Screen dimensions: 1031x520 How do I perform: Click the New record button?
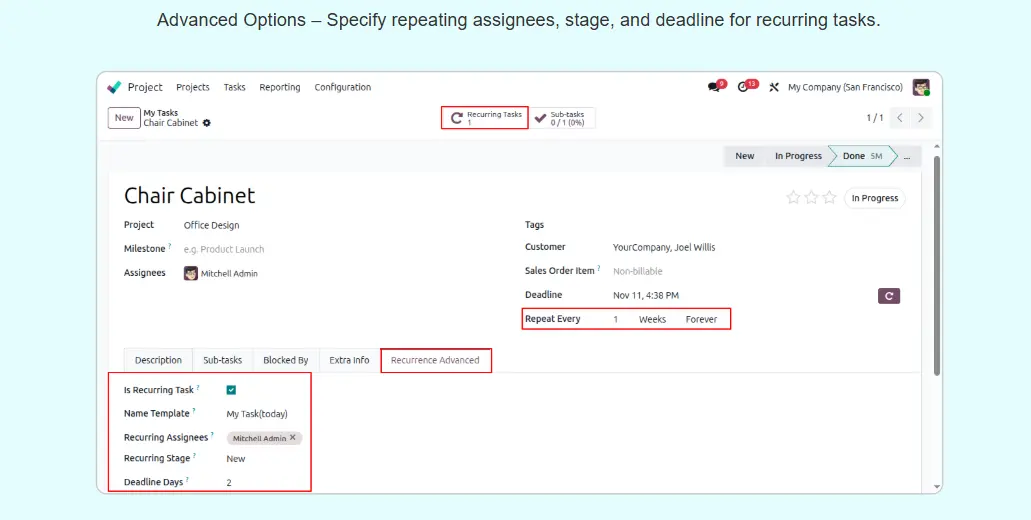click(x=123, y=118)
